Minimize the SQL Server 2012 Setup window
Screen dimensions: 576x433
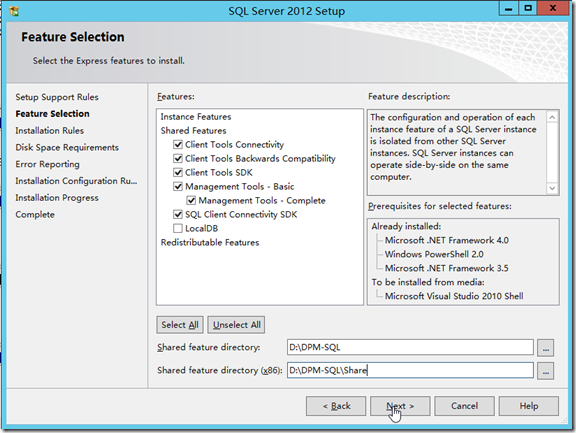tap(509, 8)
